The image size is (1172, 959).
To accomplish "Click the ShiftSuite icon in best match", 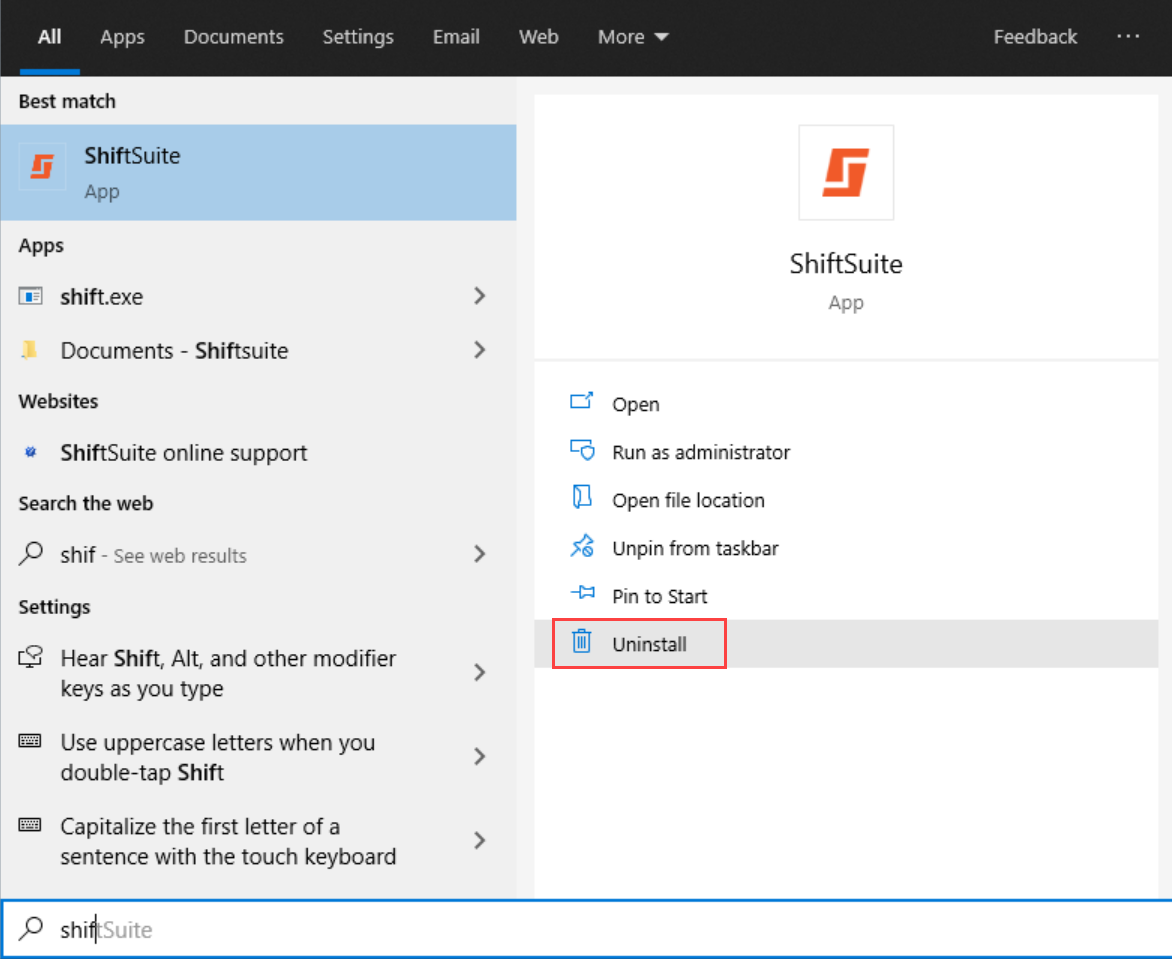I will (42, 166).
